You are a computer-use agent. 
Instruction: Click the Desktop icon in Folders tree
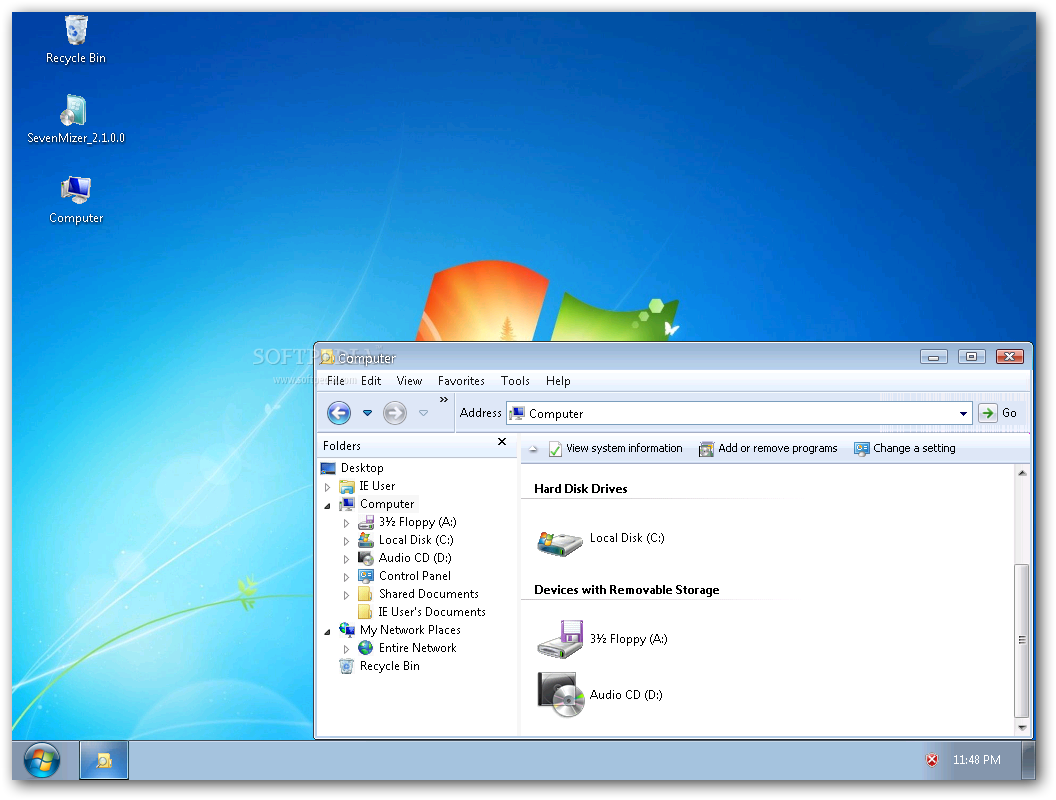[x=328, y=468]
